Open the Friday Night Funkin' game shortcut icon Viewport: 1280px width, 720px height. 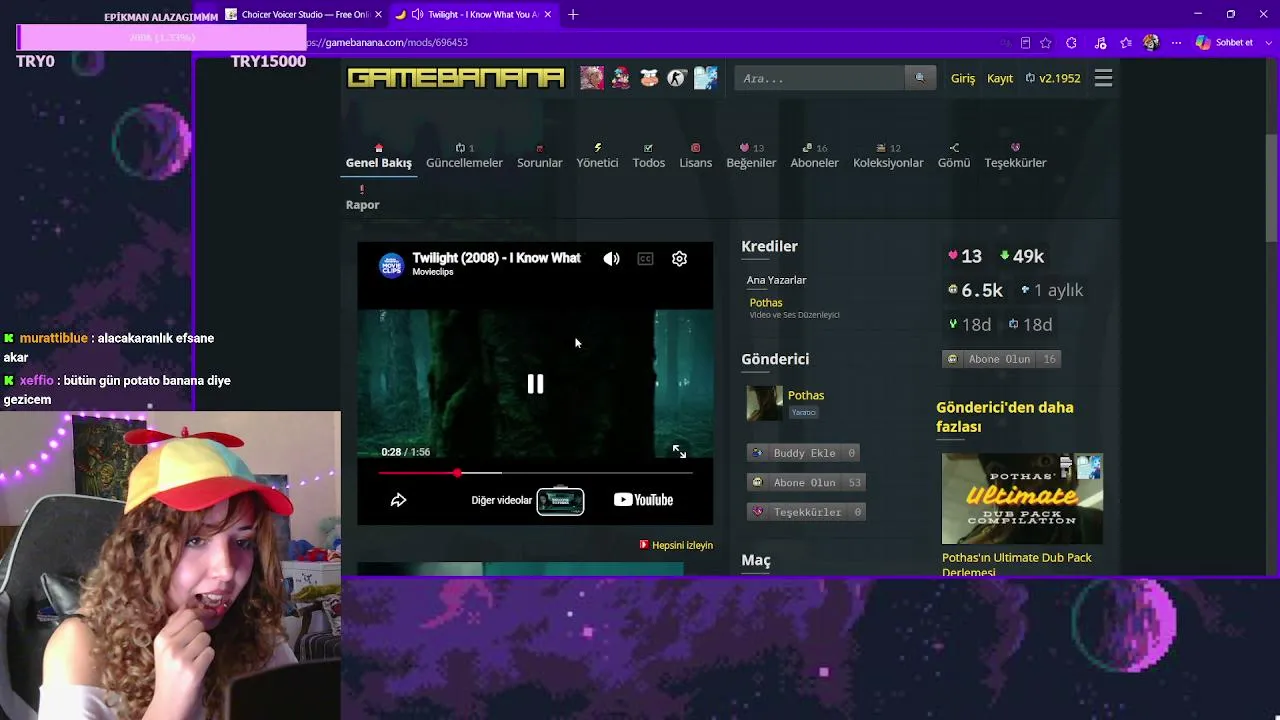[621, 78]
